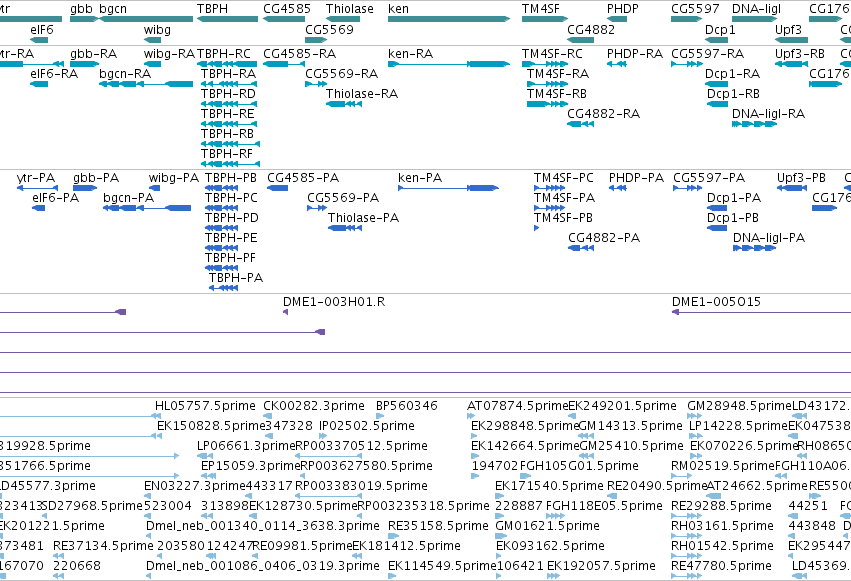Select the Thiolase-PA protein
851x581 pixels.
(x=345, y=228)
